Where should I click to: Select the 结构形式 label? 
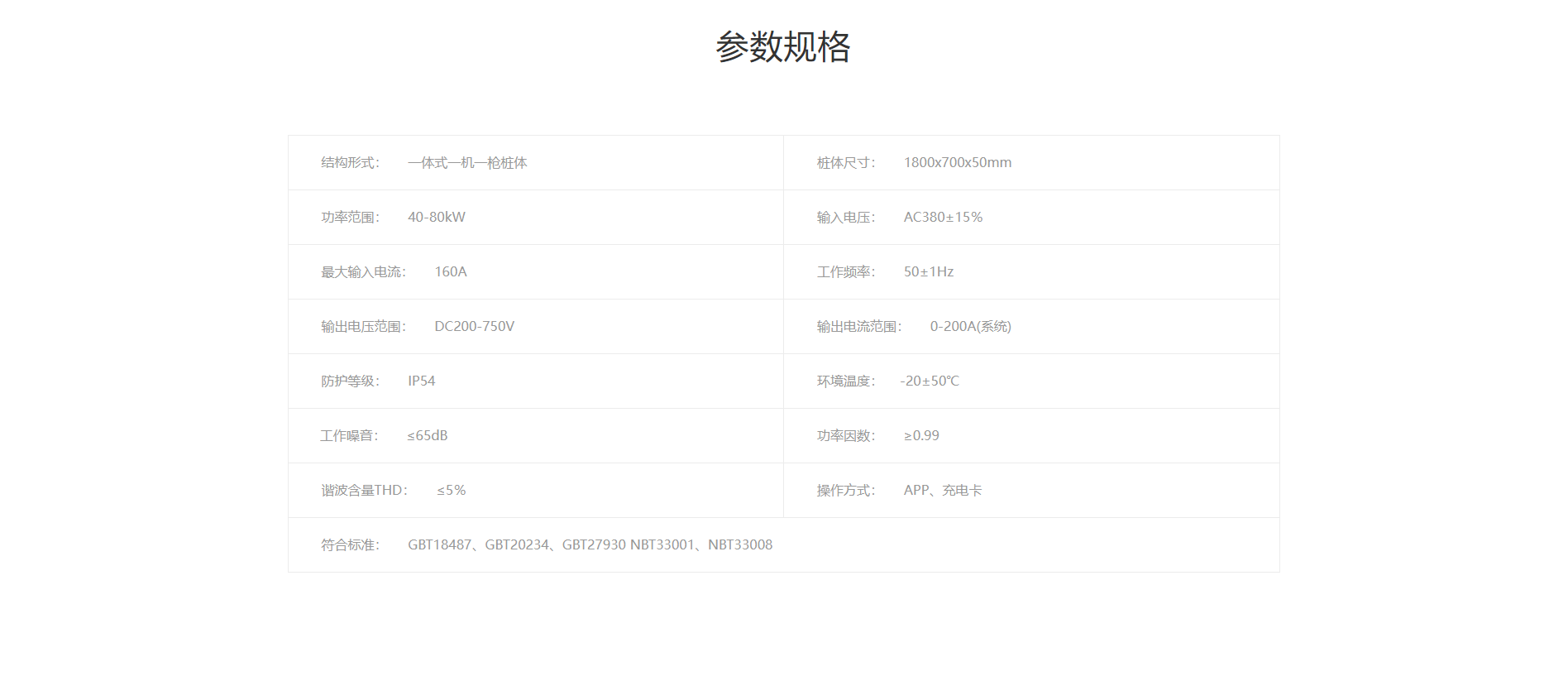(x=350, y=163)
